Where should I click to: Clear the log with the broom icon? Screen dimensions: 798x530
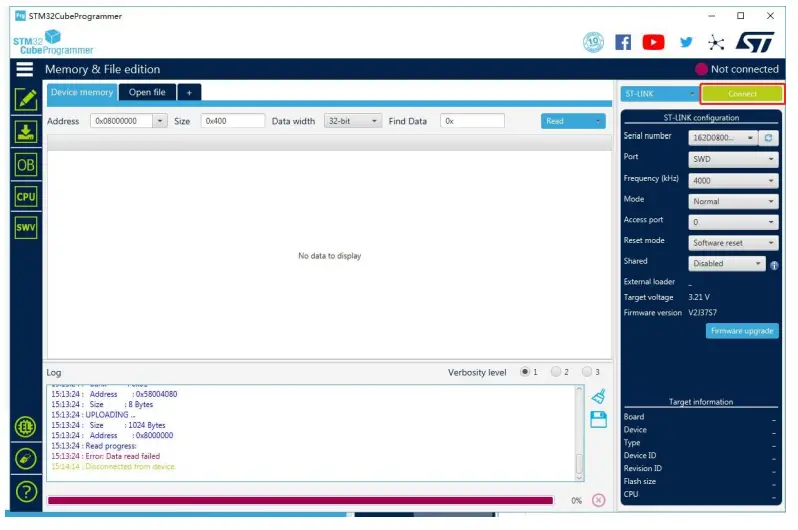point(598,396)
